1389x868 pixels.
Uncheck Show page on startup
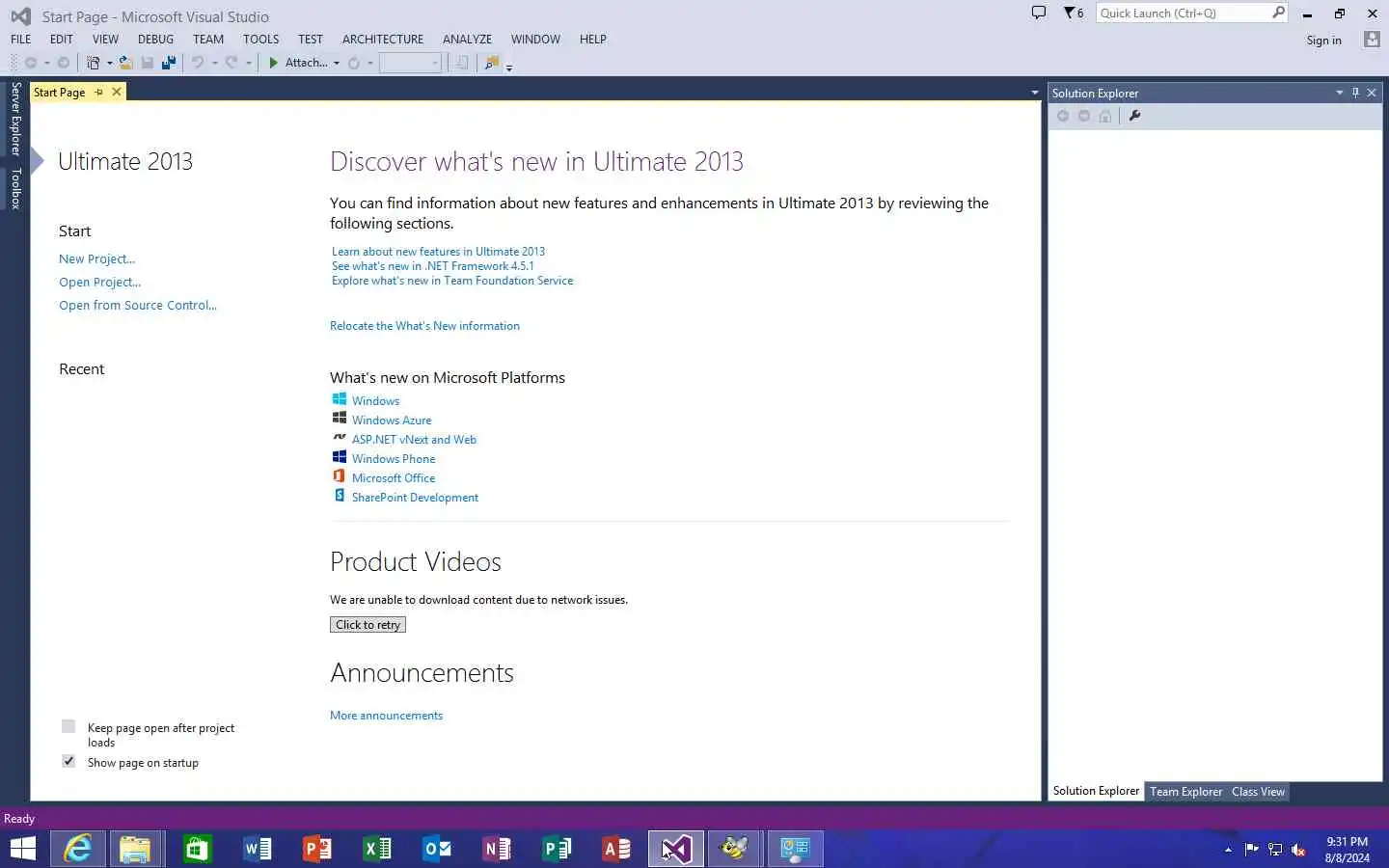click(x=68, y=761)
